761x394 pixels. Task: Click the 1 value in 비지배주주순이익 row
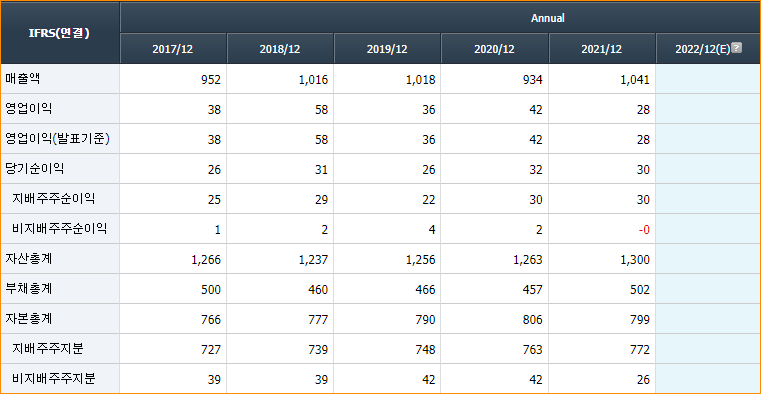coord(218,230)
